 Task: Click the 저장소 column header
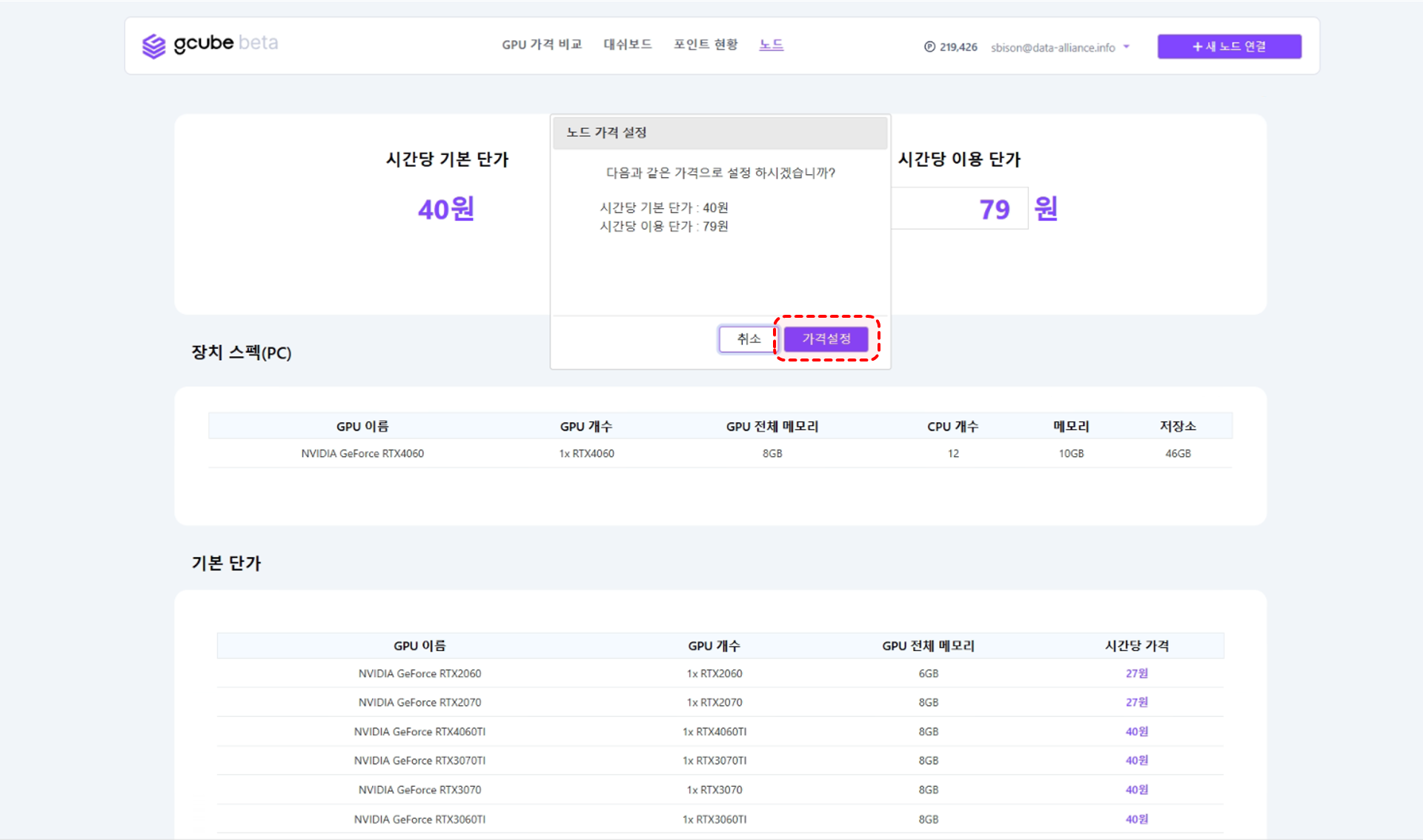coord(1178,426)
